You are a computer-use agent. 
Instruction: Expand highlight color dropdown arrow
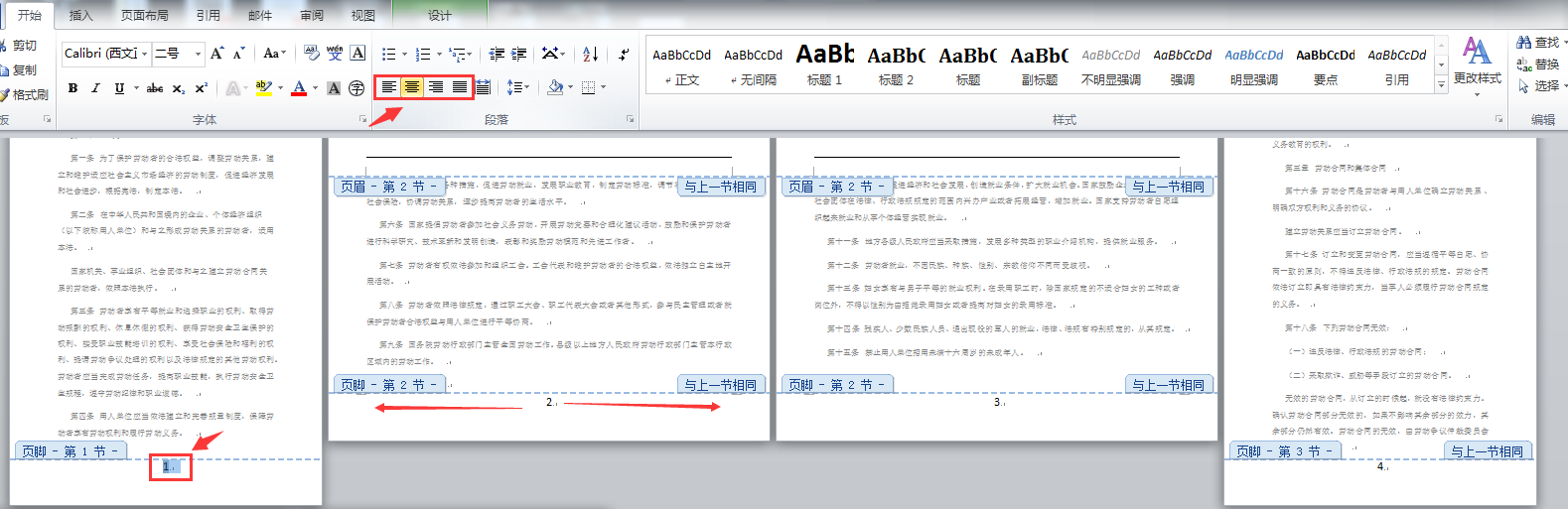(x=279, y=88)
